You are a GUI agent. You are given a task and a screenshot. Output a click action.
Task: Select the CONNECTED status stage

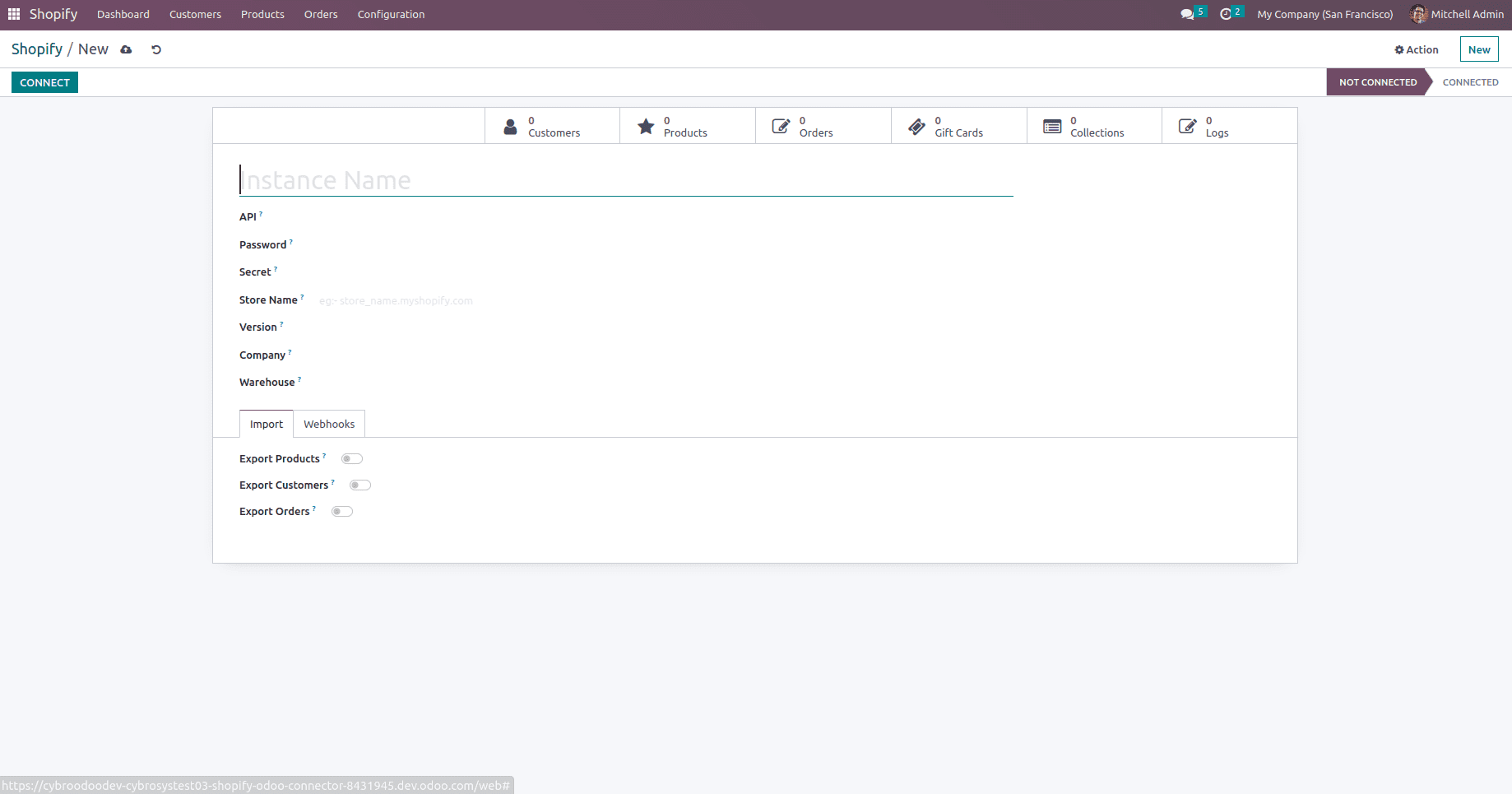point(1470,82)
